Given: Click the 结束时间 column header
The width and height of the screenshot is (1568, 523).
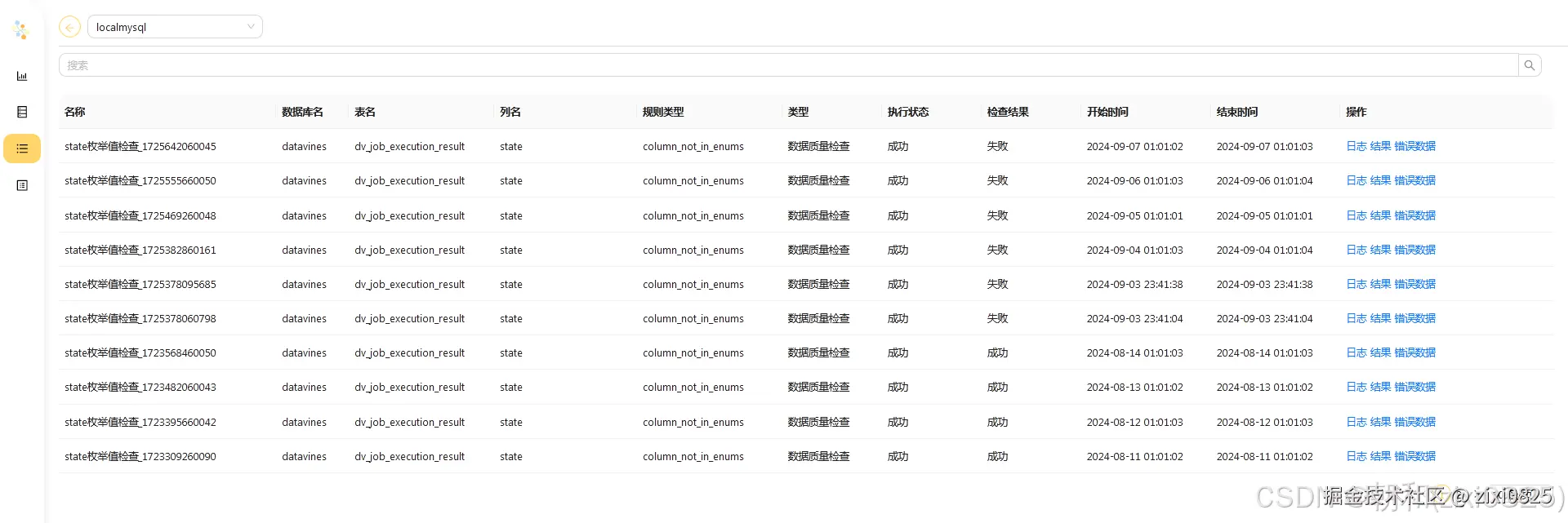Looking at the screenshot, I should [x=1237, y=112].
